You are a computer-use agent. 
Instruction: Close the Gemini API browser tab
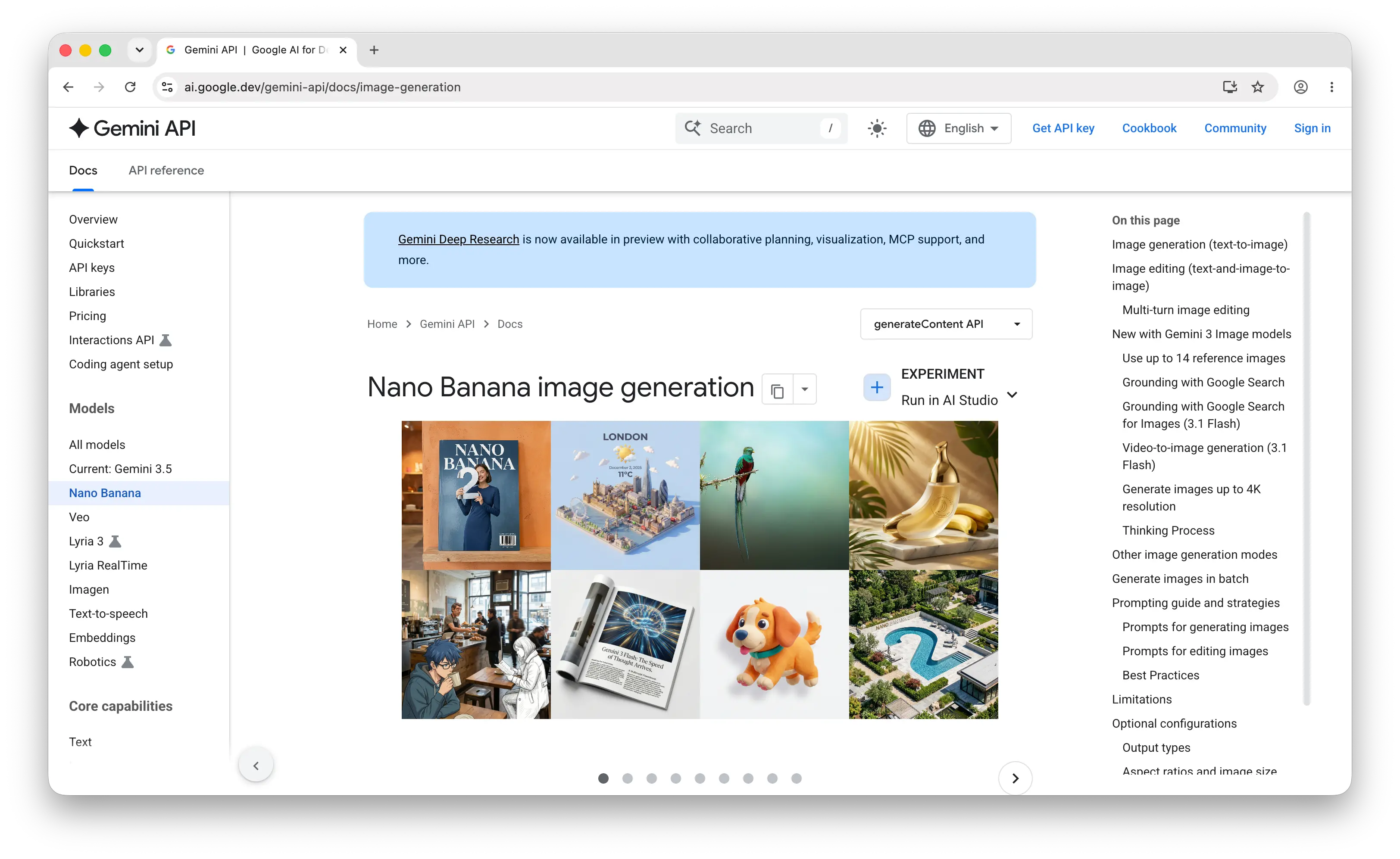(344, 50)
